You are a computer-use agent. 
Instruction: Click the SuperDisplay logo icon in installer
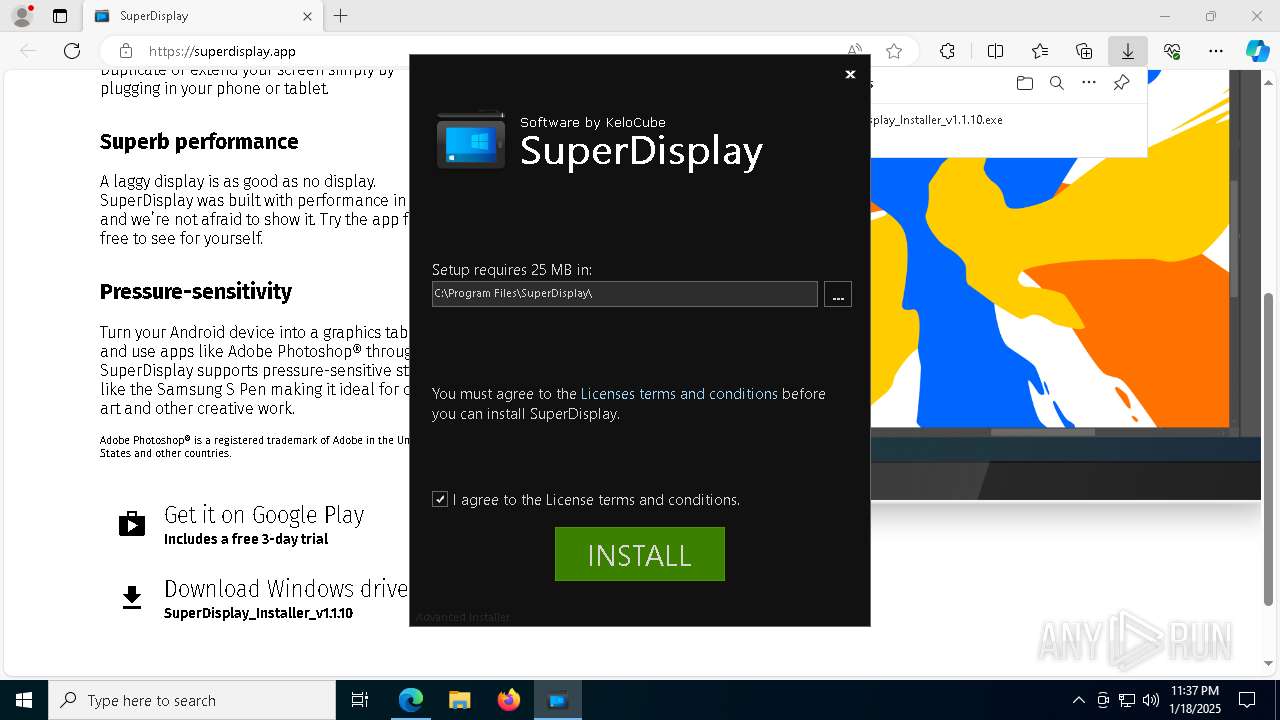click(x=471, y=140)
